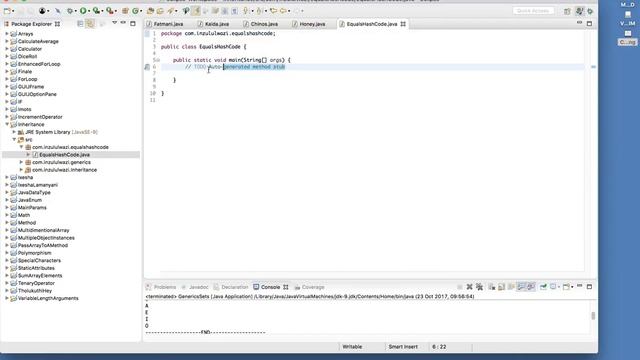Image resolution: width=640 pixels, height=360 pixels.
Task: Clear the console with the Clear Console icon
Action: [x=491, y=287]
